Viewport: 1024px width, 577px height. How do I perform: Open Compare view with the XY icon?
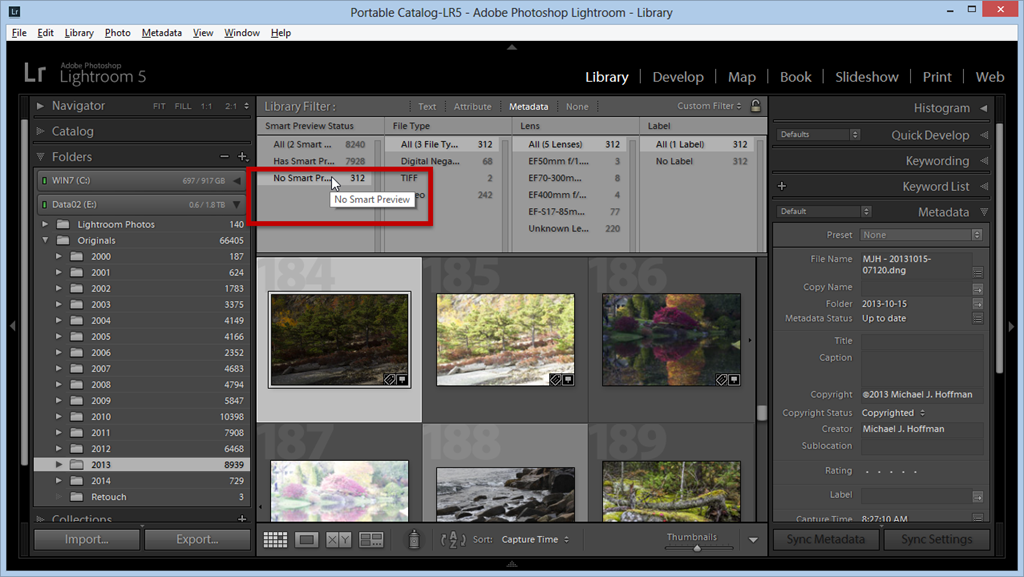338,540
